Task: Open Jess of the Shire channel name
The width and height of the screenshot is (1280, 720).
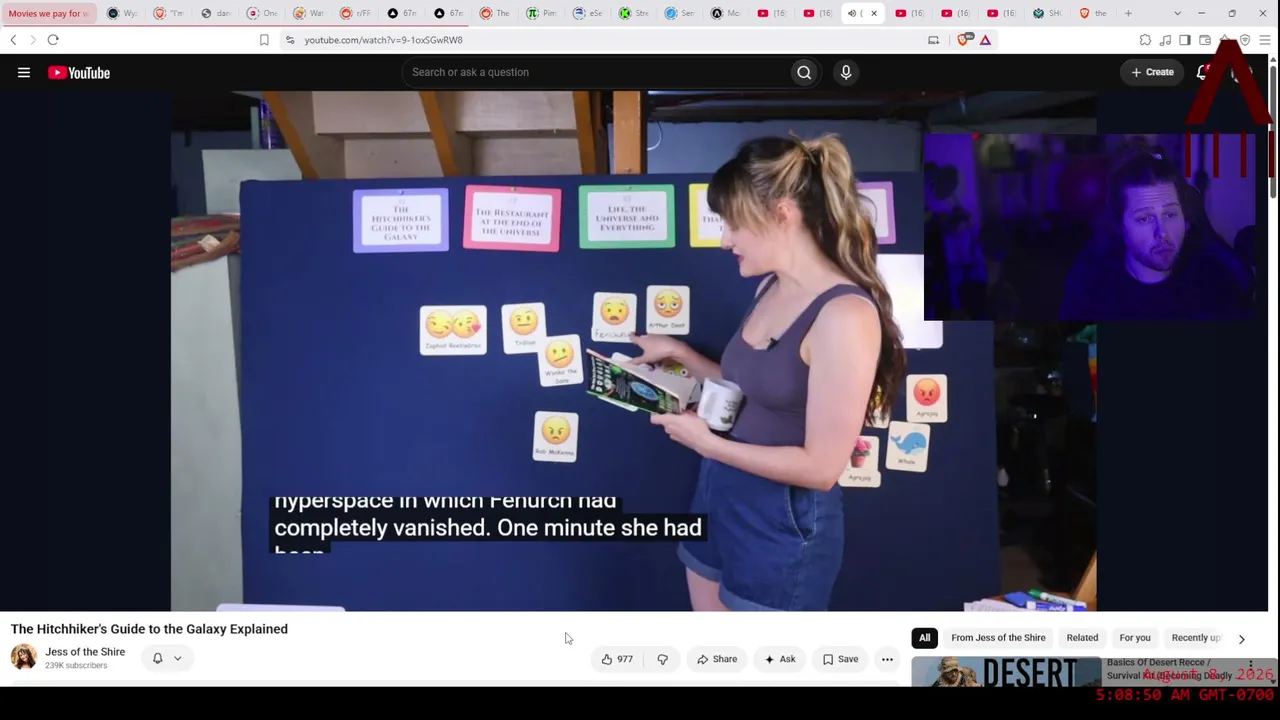Action: (x=85, y=652)
